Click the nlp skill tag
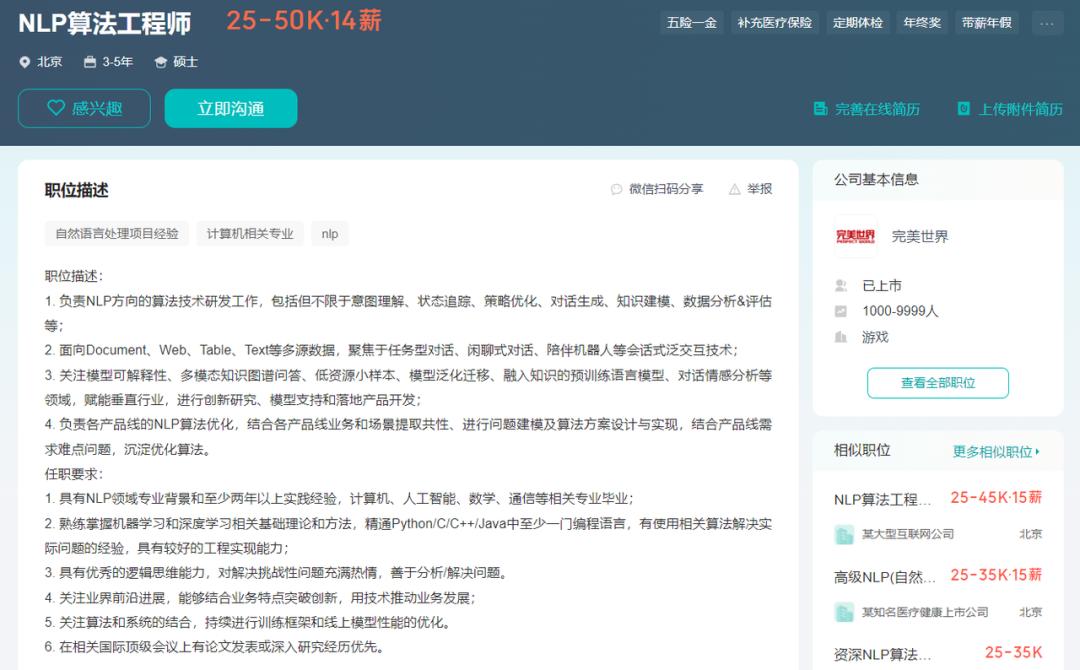 [x=330, y=233]
